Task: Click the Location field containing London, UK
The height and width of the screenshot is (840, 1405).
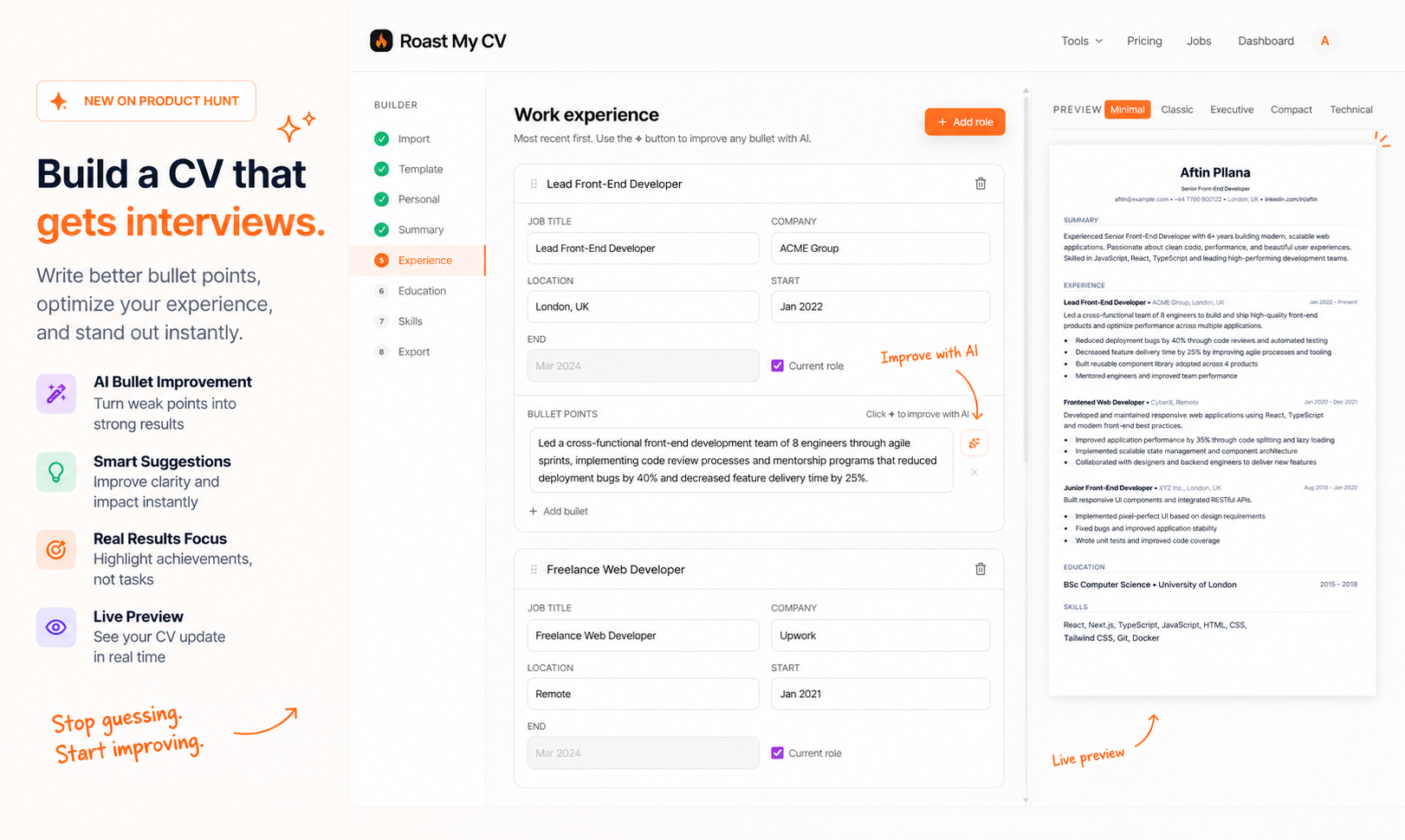Action: click(x=643, y=307)
